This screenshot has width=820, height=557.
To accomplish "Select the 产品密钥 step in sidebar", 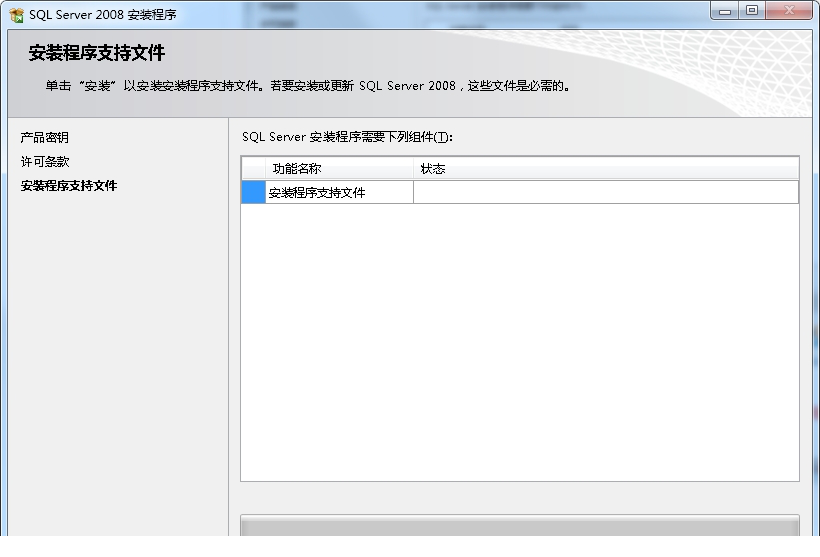I will (44, 138).
